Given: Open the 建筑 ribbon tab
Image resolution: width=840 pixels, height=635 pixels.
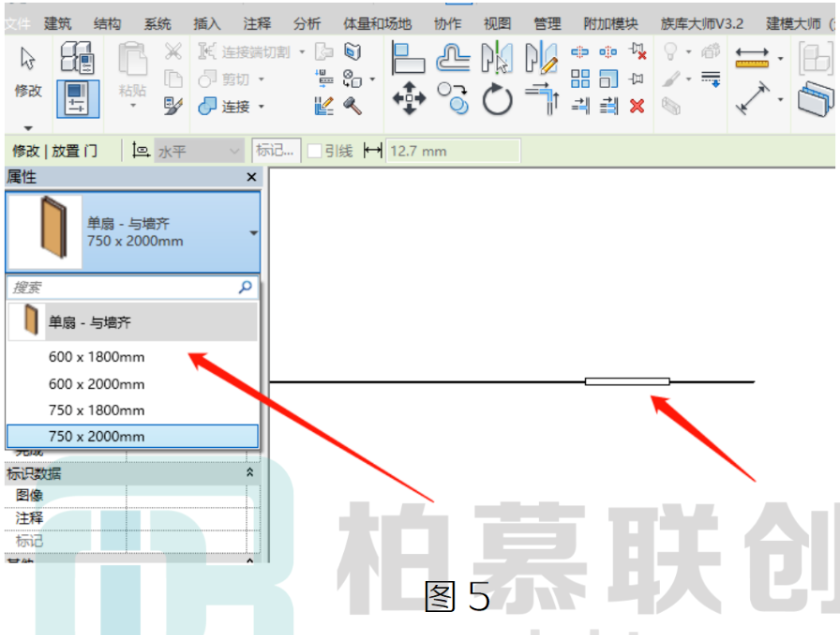Looking at the screenshot, I should 57,24.
